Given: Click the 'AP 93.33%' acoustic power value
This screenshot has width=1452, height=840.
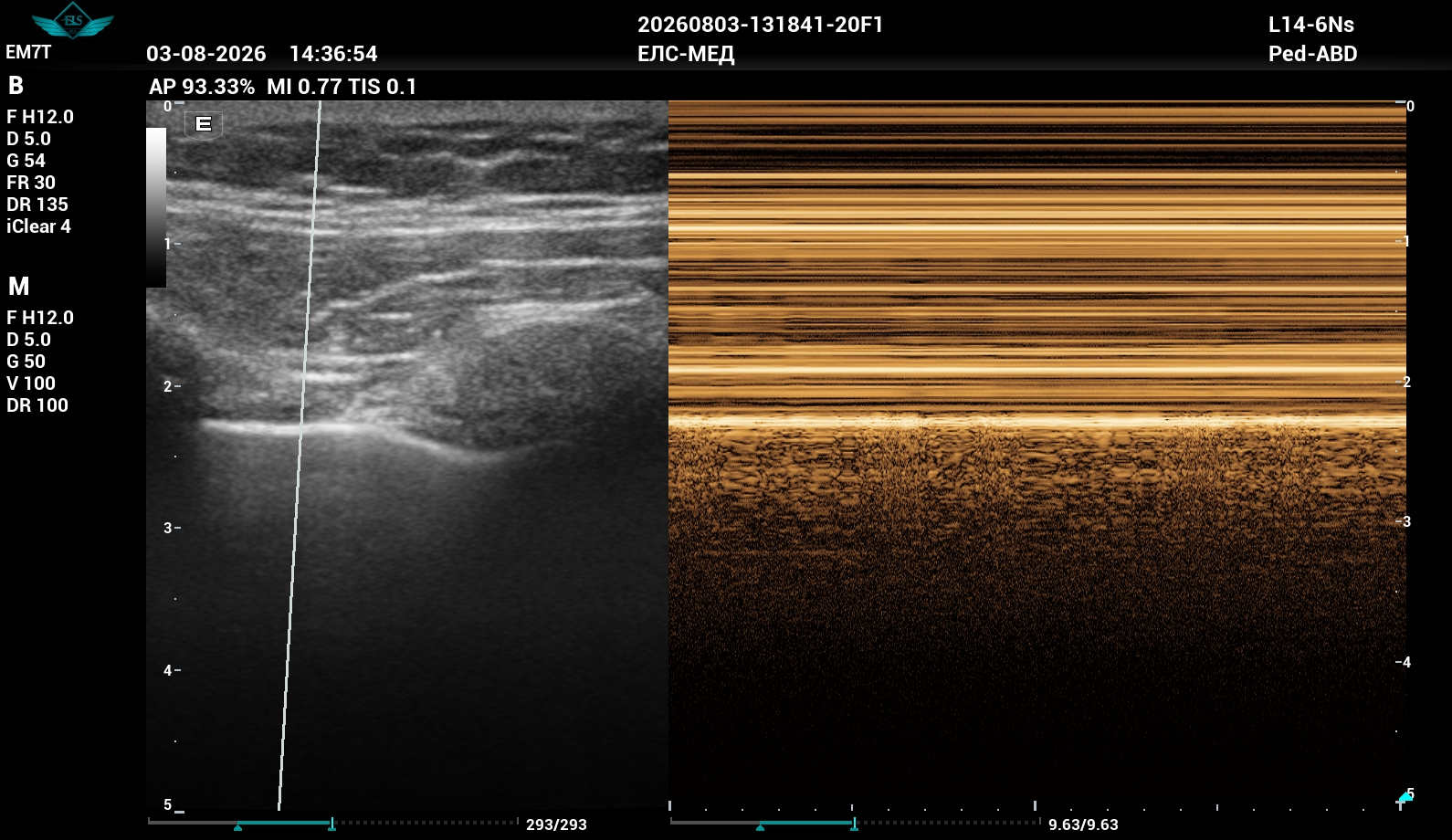Looking at the screenshot, I should (x=202, y=87).
